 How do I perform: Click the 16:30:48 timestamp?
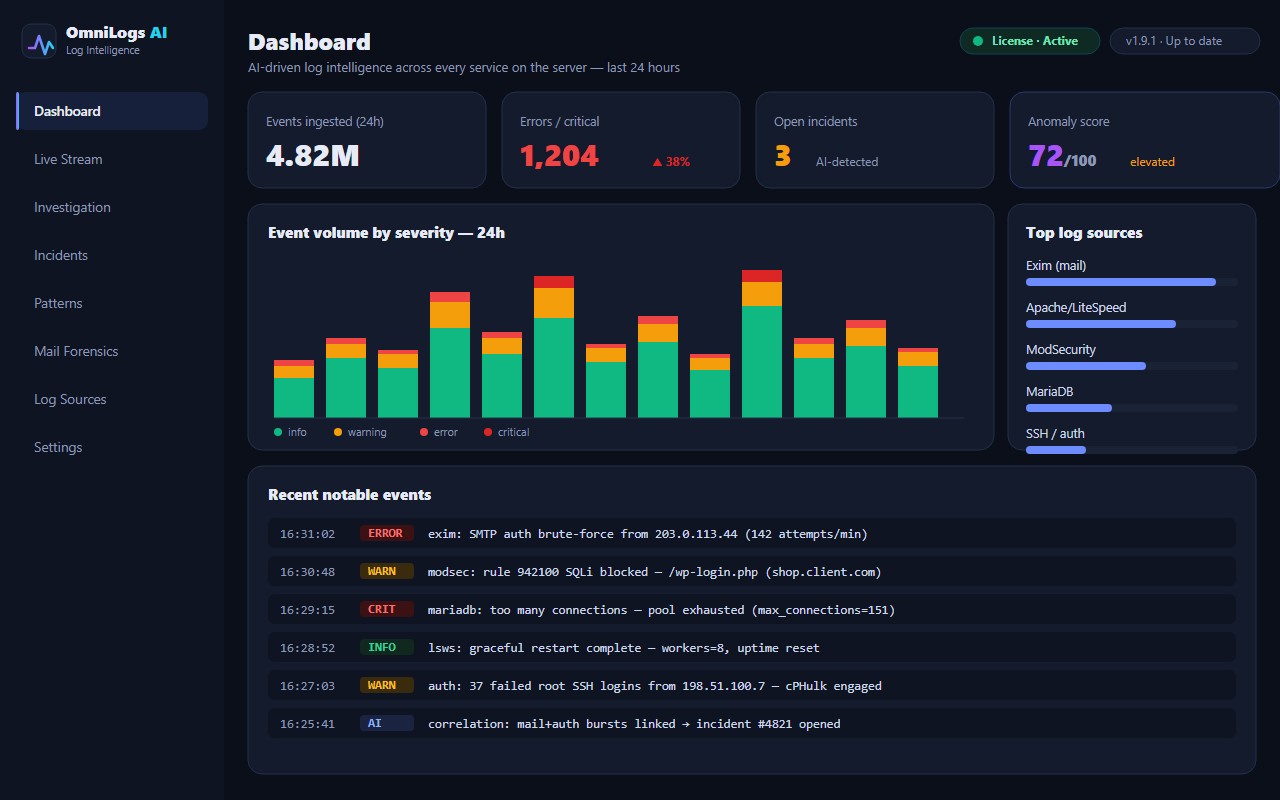307,572
